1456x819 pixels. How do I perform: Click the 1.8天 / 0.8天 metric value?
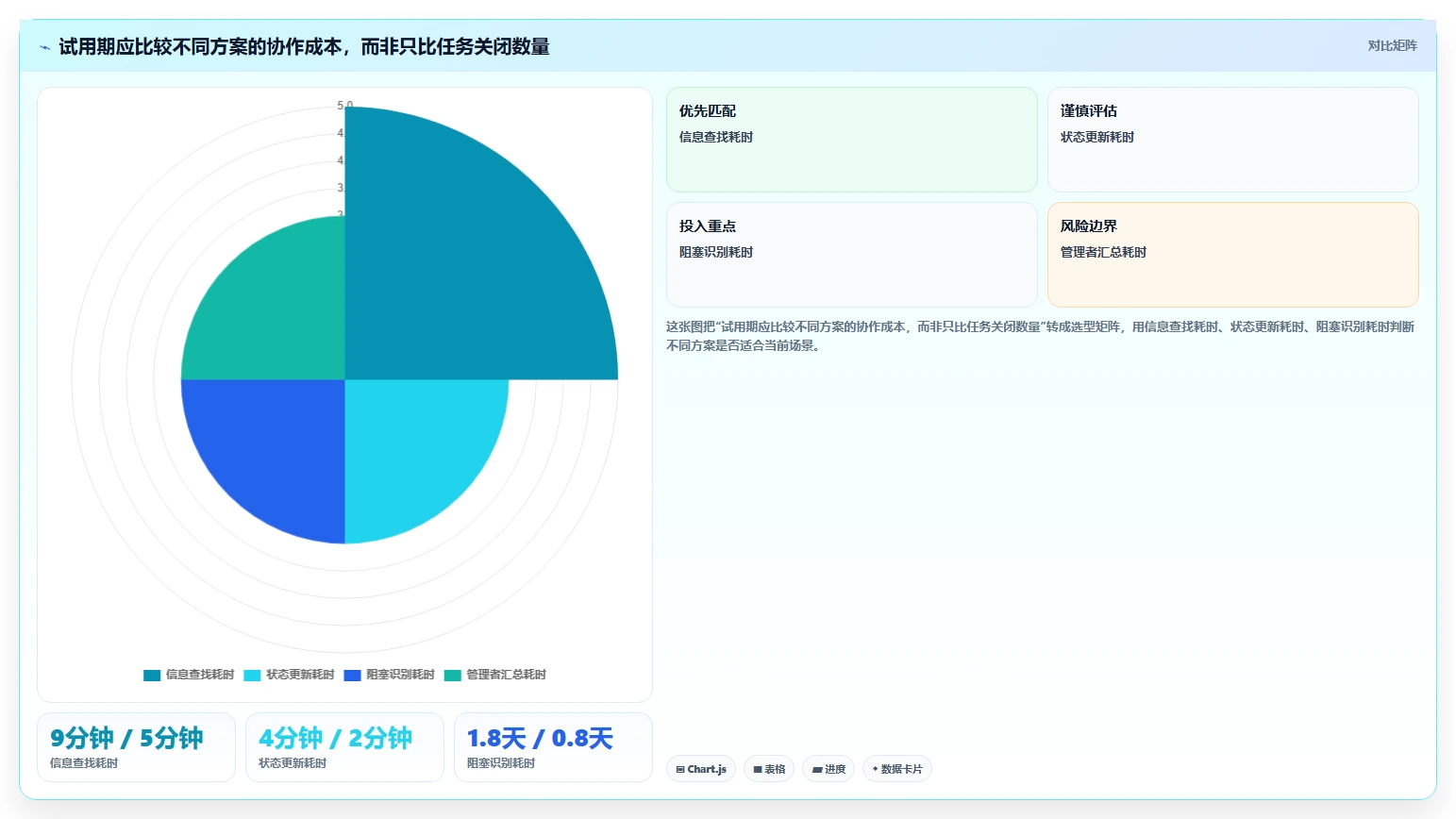pyautogui.click(x=540, y=738)
